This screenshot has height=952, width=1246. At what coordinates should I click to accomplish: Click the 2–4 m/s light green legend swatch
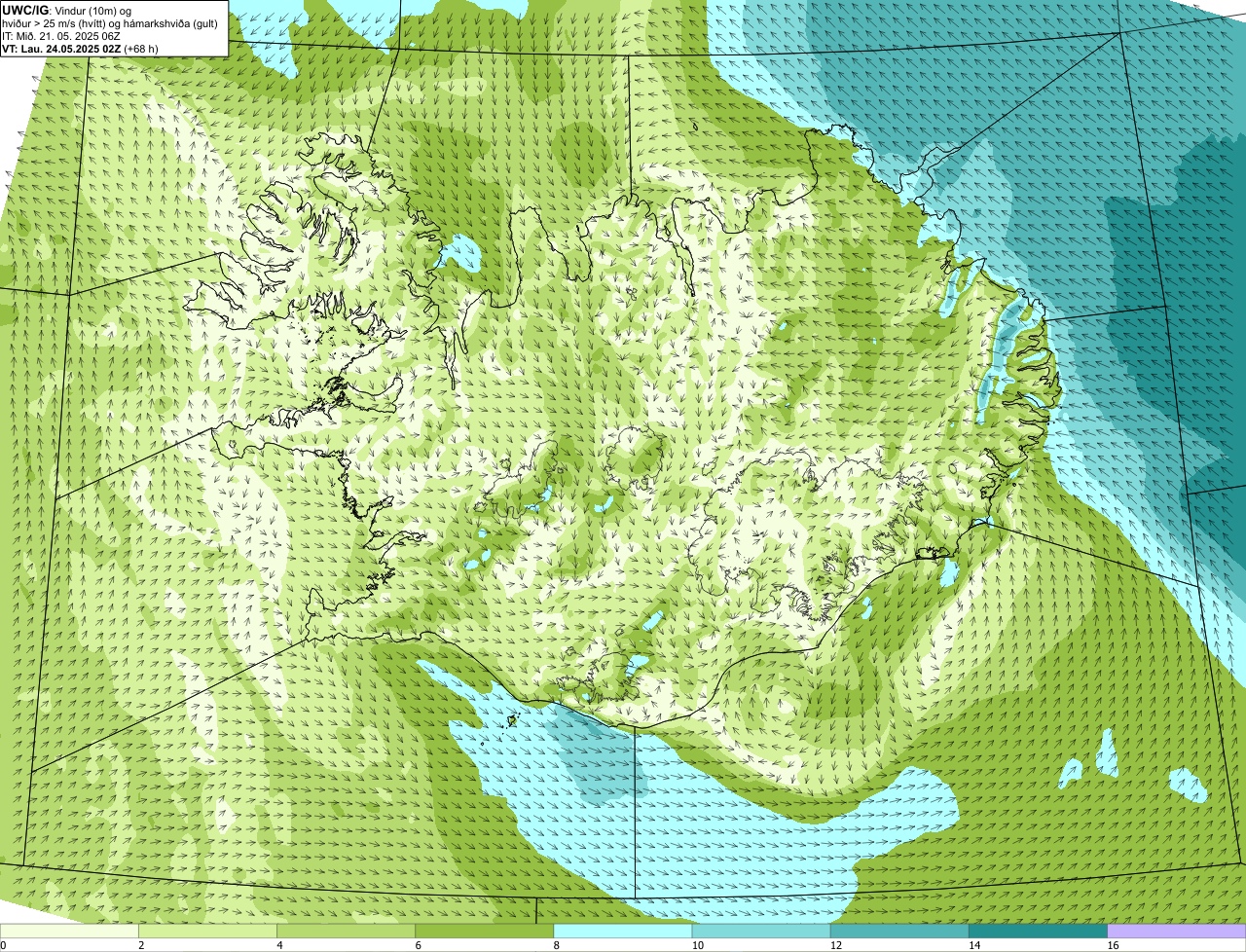208,932
